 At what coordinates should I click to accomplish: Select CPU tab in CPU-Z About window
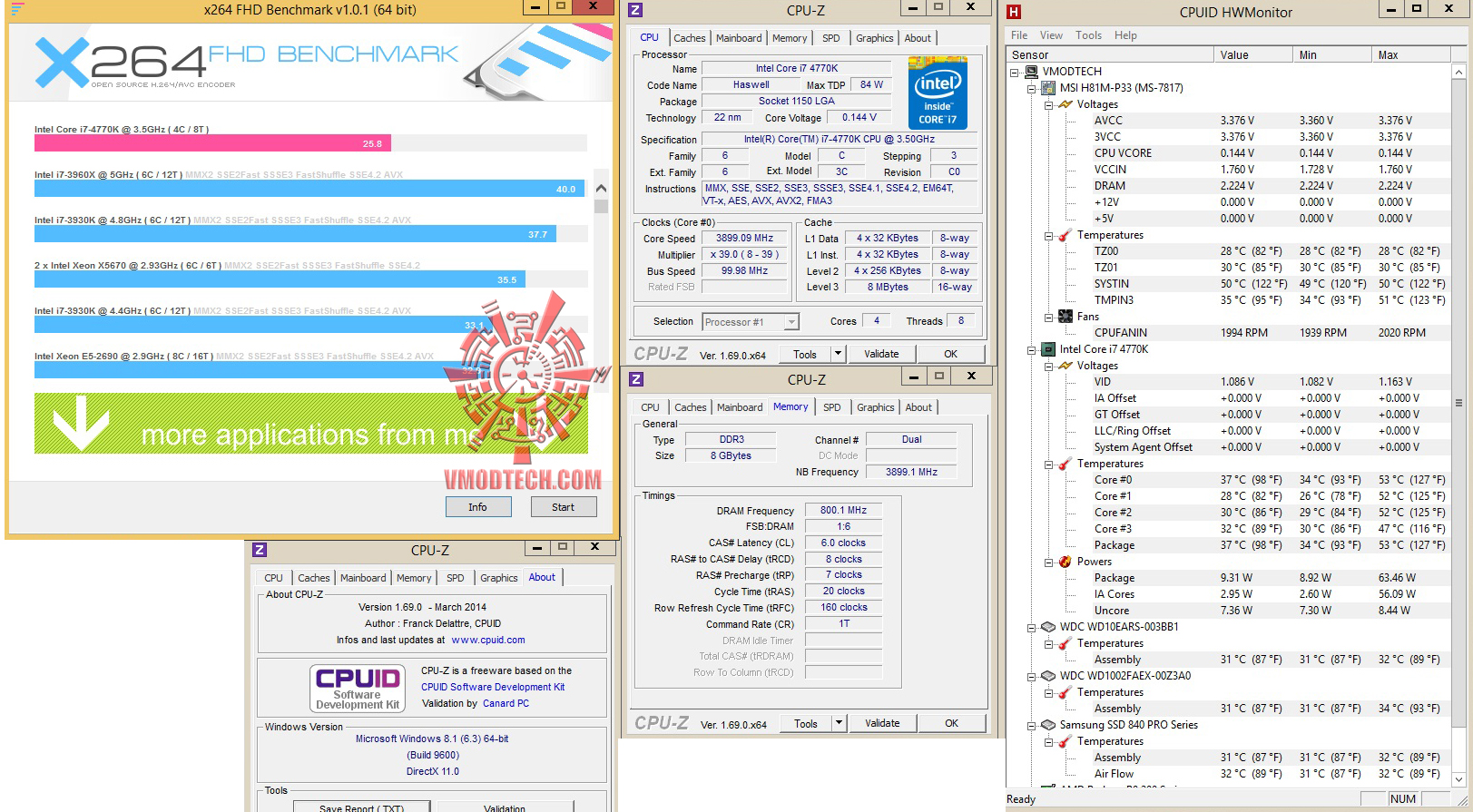pos(274,578)
